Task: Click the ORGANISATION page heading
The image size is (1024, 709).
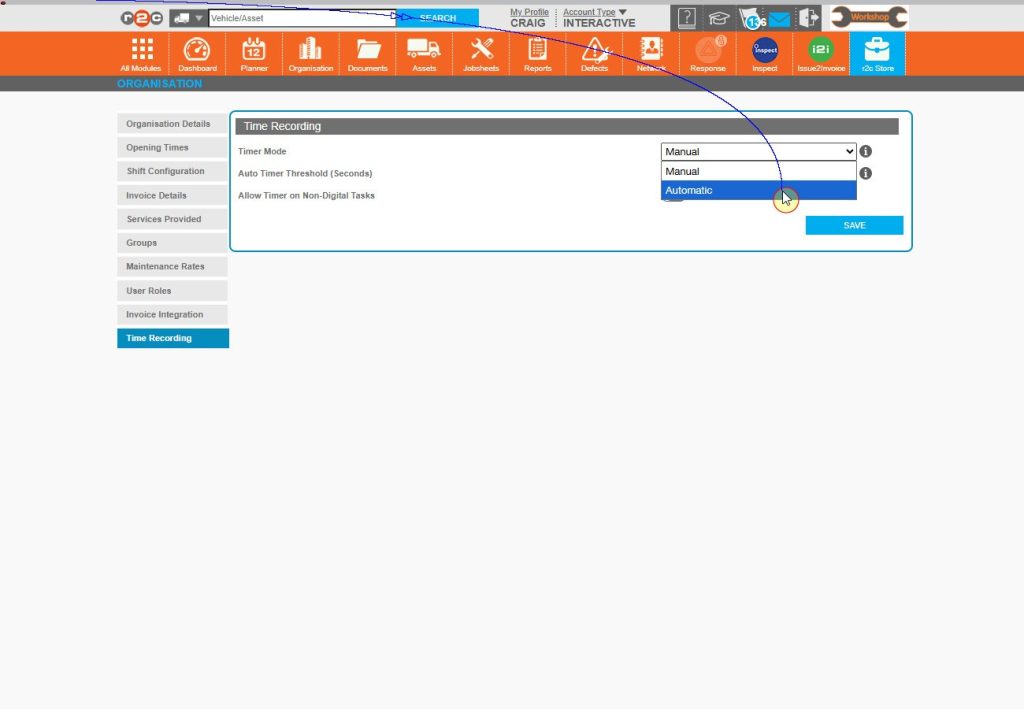Action: pyautogui.click(x=159, y=84)
